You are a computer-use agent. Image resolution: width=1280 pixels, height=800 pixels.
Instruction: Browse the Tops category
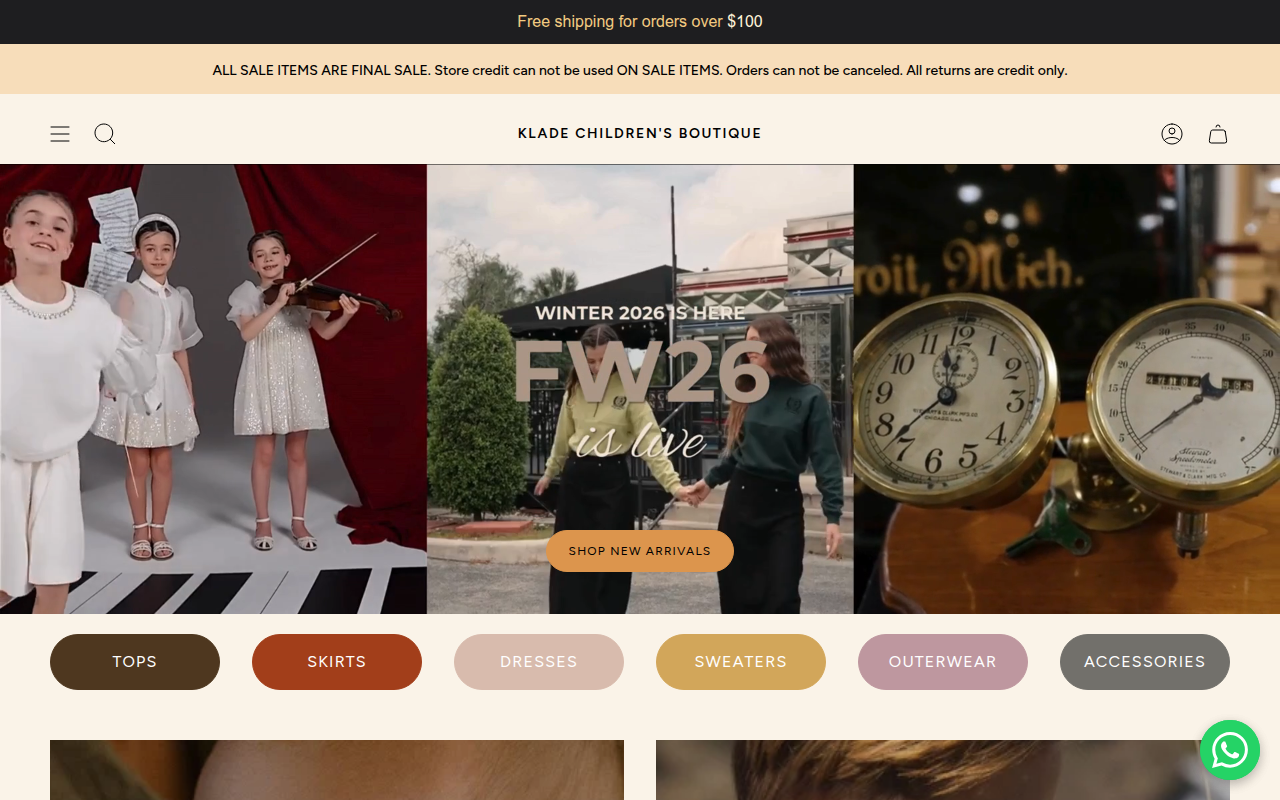coord(135,662)
